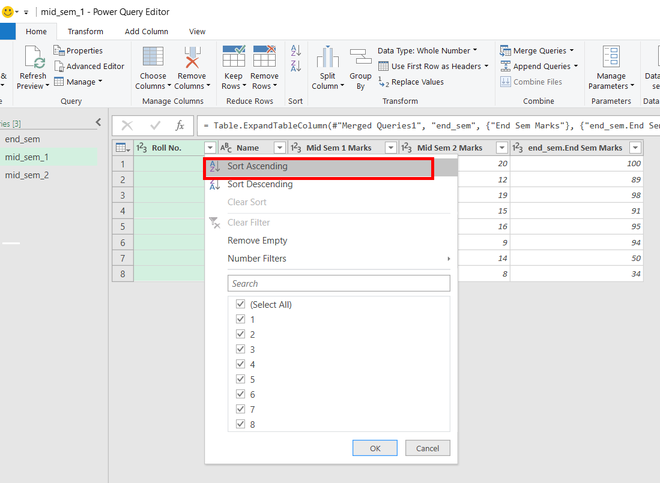Uncheck the filter value 3 checkbox
The image size is (660, 483).
tap(240, 349)
